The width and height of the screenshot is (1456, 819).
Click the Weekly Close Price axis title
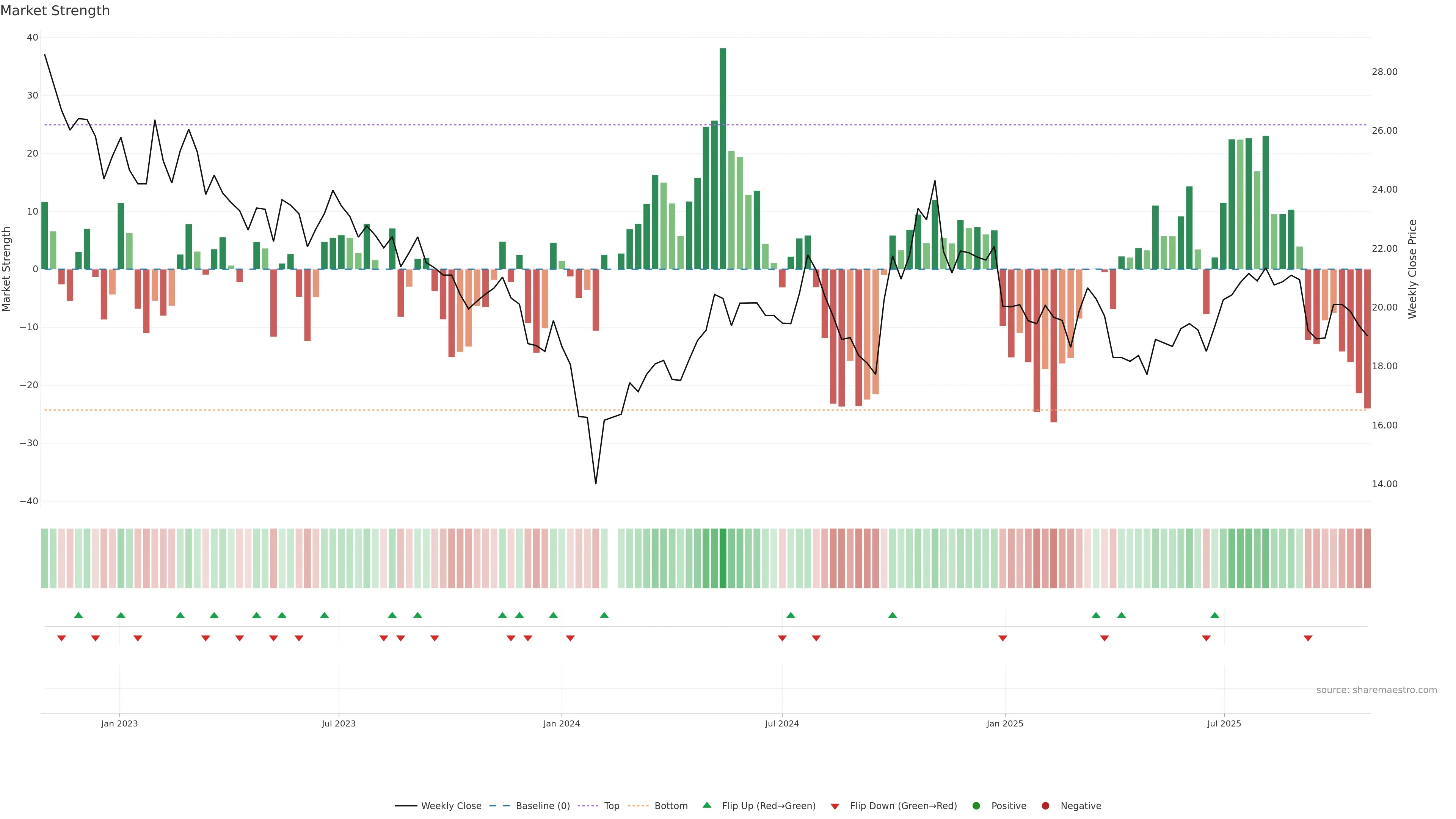(x=1412, y=269)
